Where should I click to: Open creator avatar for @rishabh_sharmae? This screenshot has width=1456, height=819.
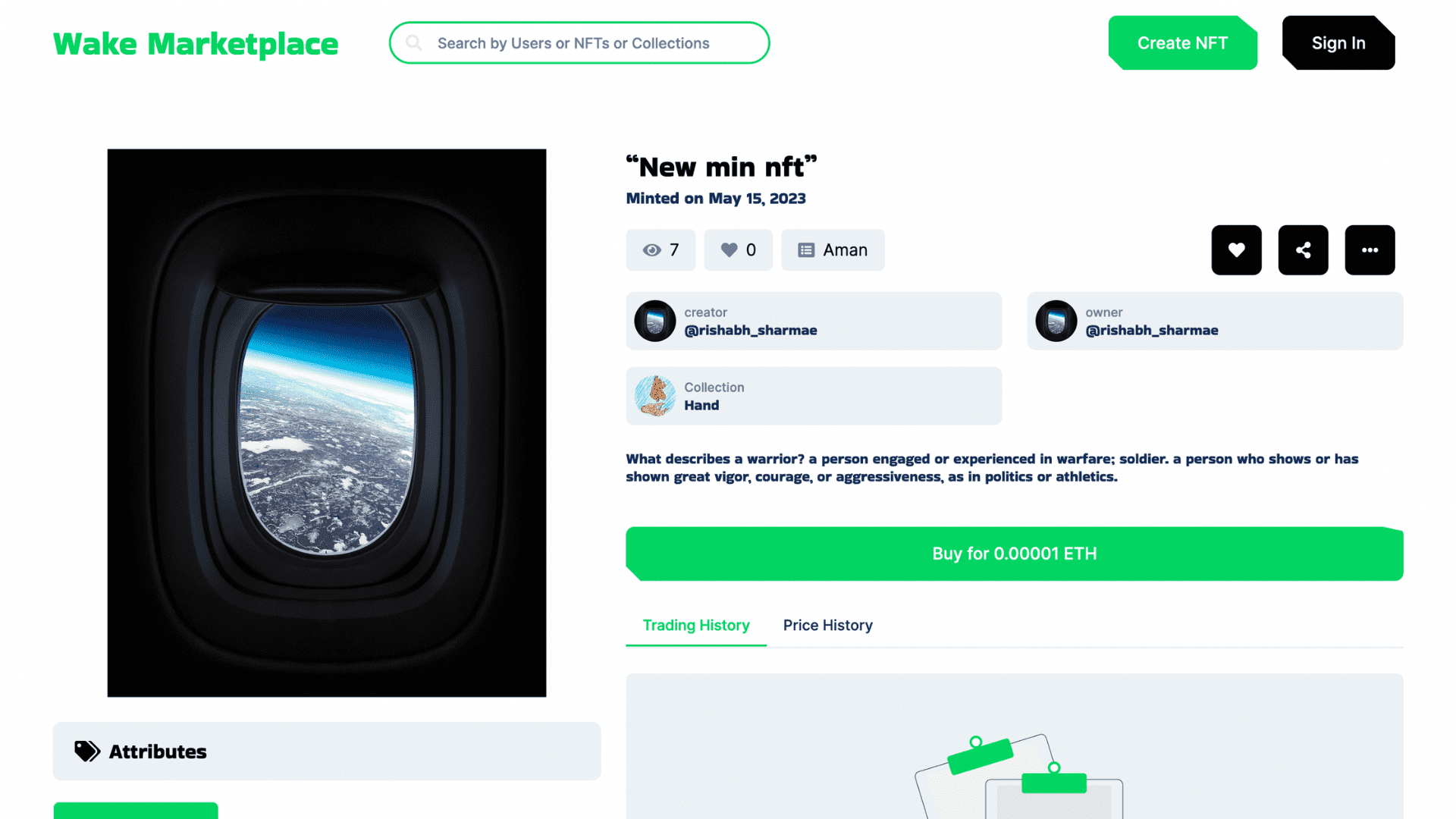click(655, 321)
